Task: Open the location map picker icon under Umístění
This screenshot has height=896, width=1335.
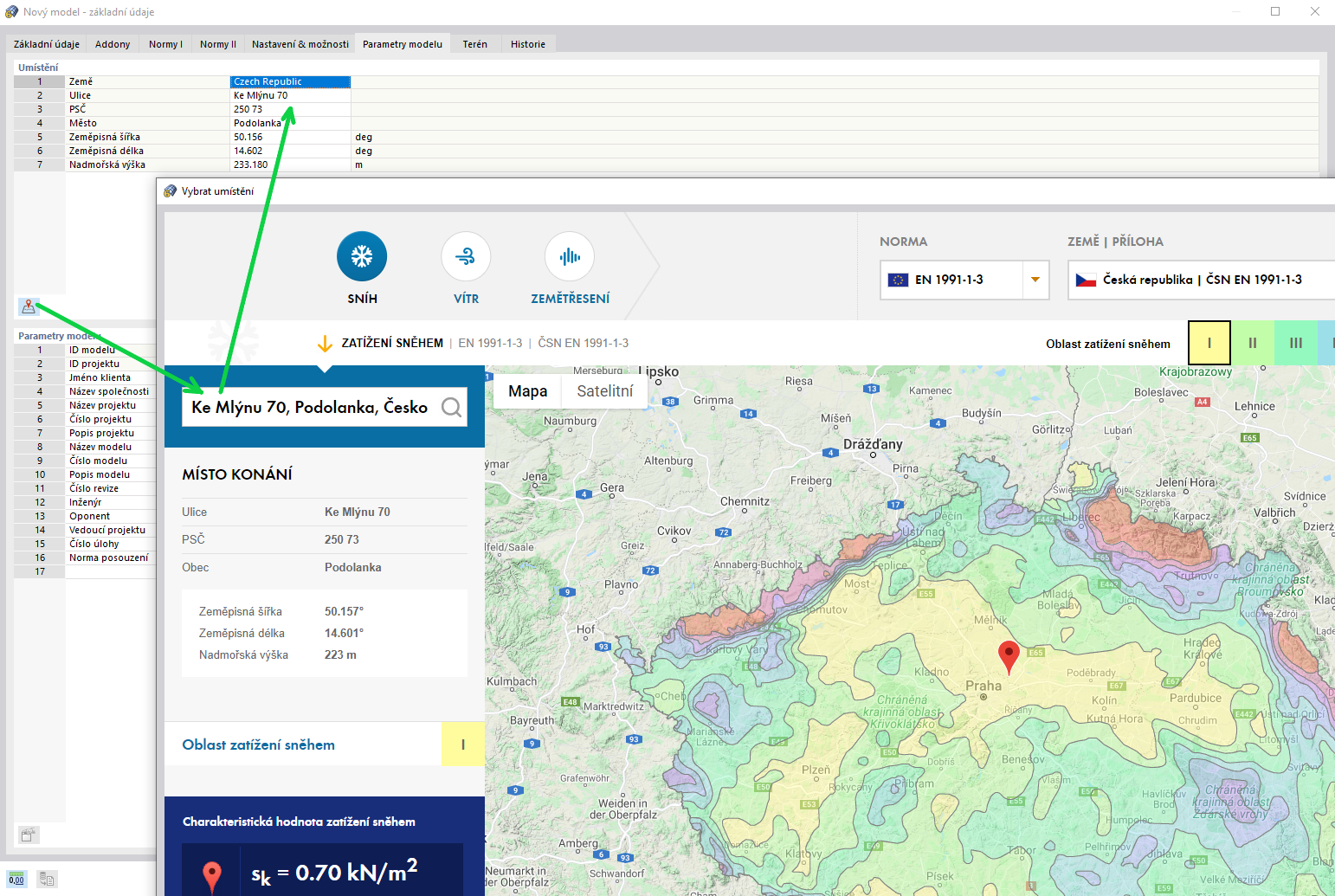Action: click(x=29, y=306)
